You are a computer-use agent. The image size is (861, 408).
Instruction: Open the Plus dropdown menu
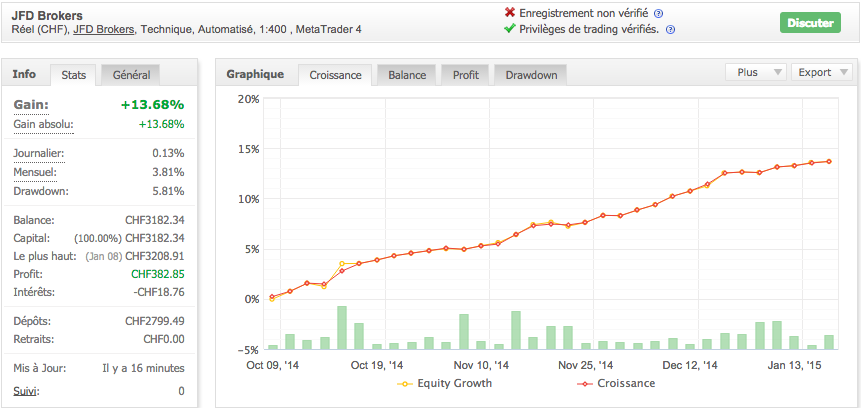(x=755, y=72)
